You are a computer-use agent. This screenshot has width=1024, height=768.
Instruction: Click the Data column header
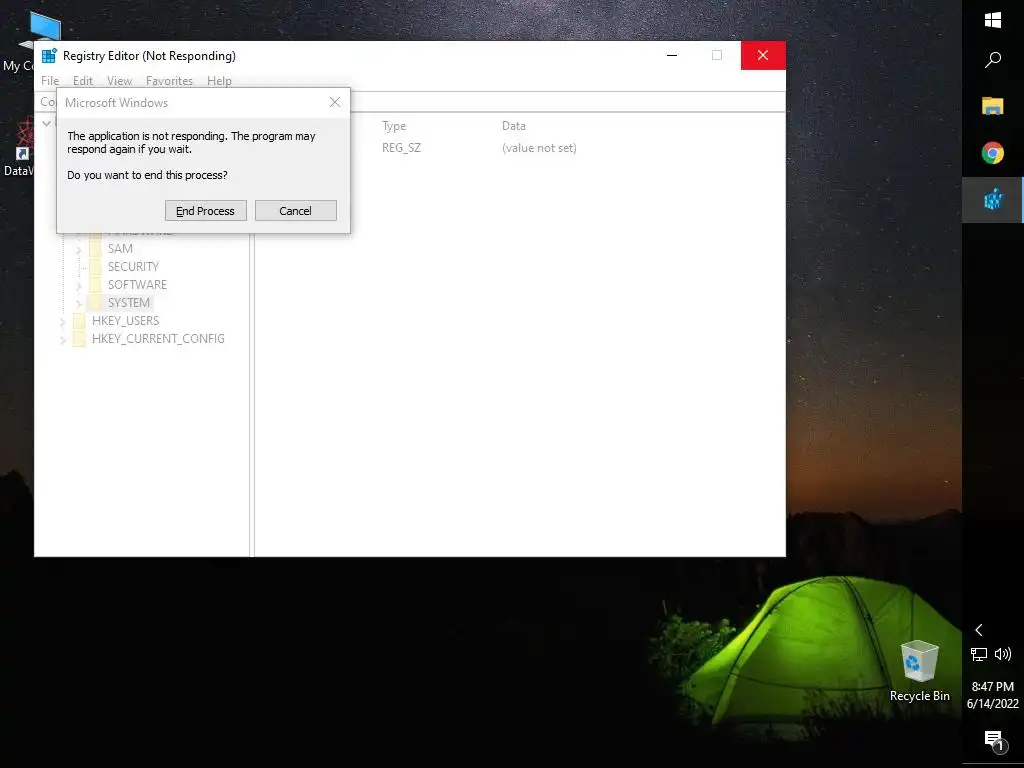click(x=513, y=126)
